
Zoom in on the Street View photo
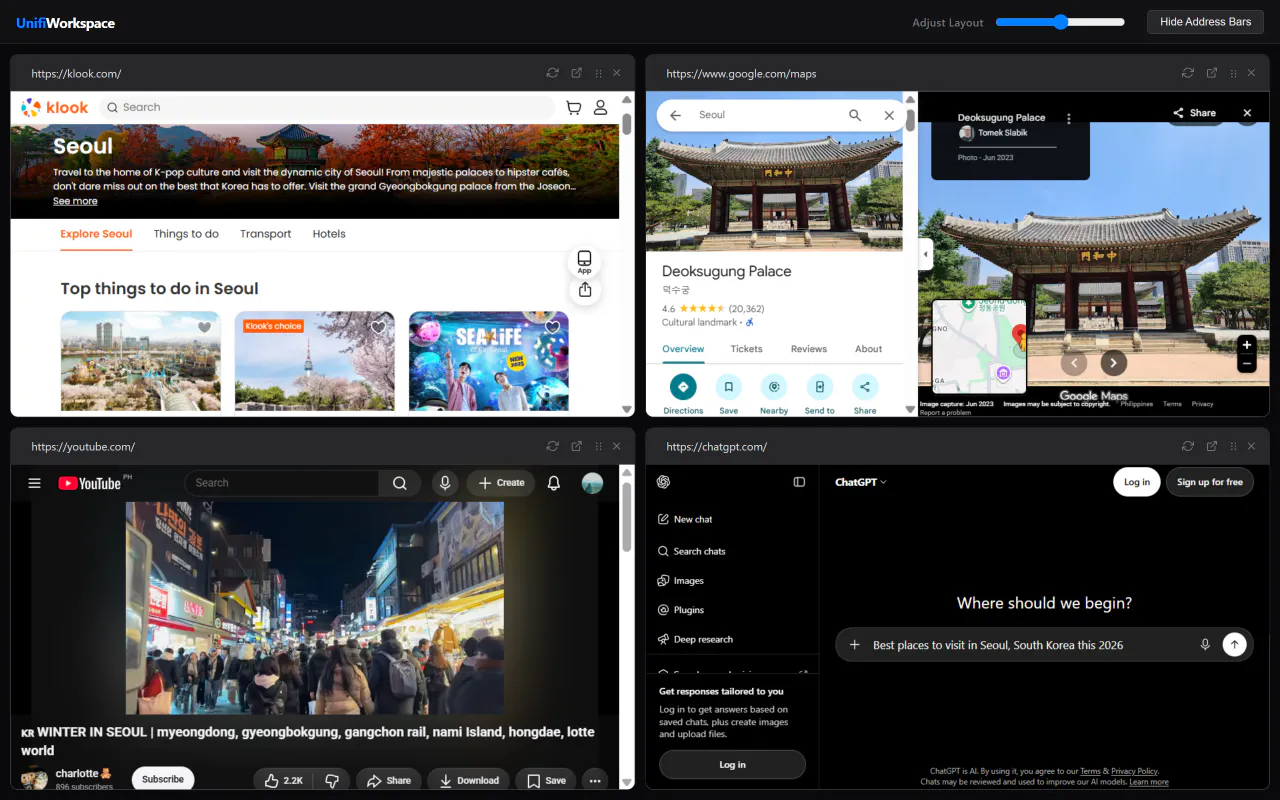(1246, 345)
